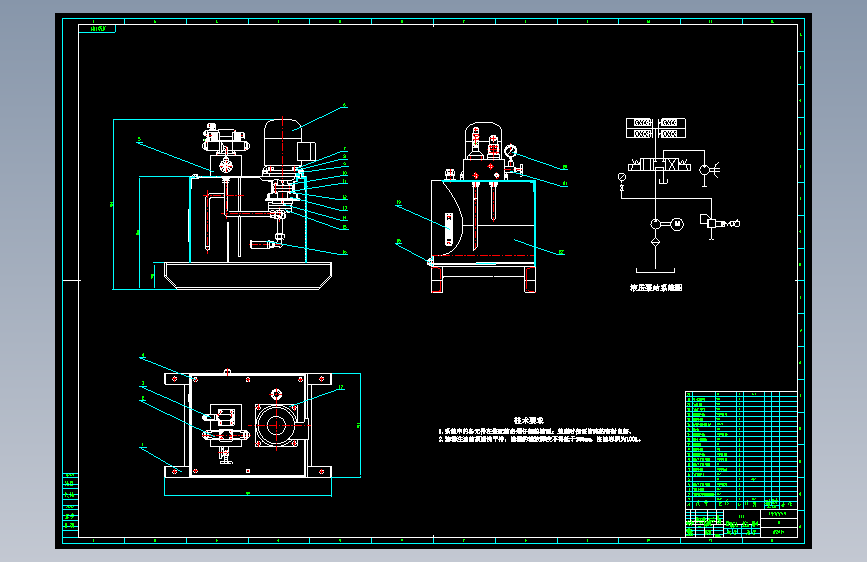
Task: Click the vertical dimension line right of top view
Action: 361,425
